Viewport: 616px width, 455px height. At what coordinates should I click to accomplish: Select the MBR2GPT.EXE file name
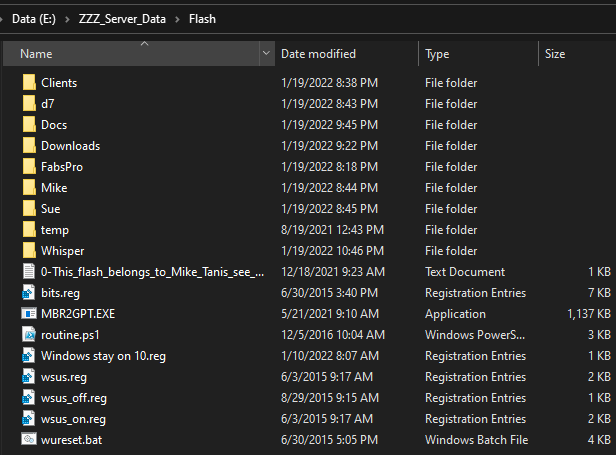tap(78, 314)
